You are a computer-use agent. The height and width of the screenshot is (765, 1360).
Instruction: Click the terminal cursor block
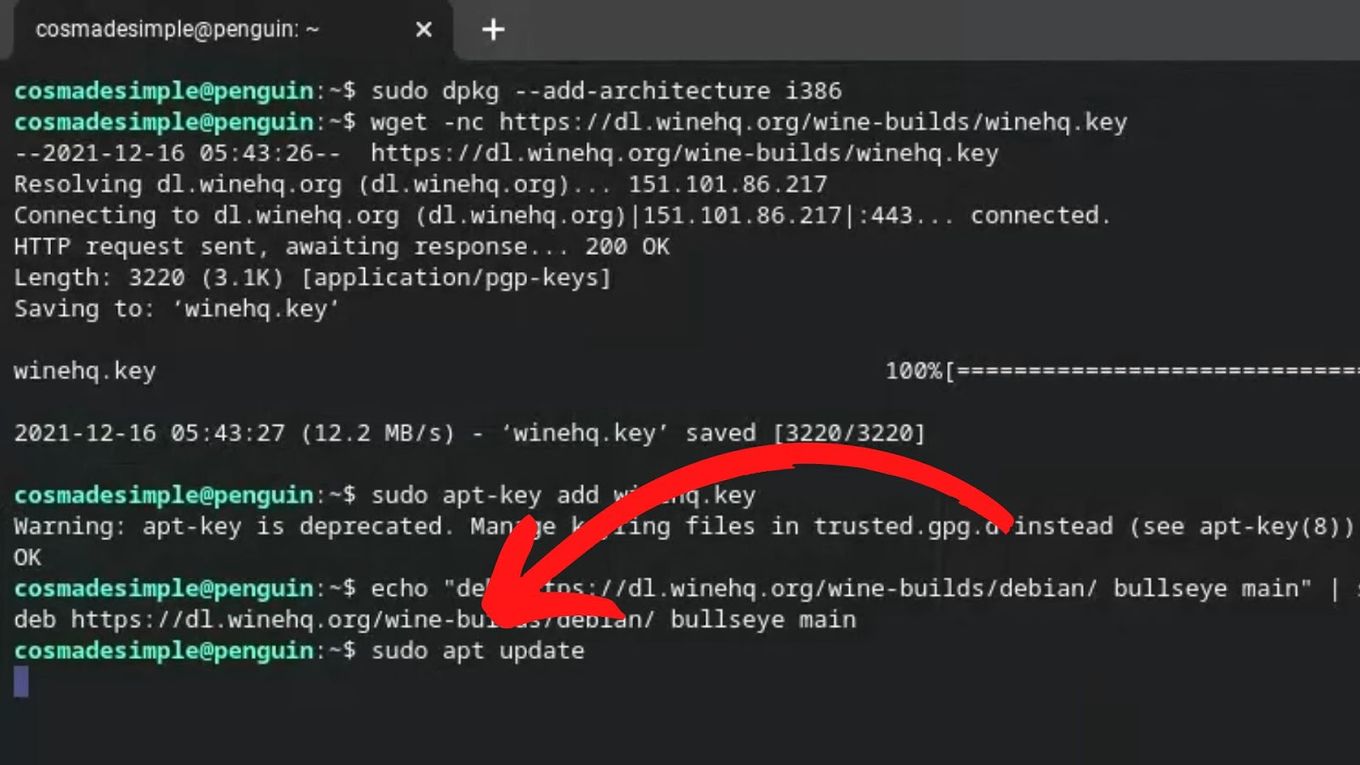coord(21,682)
